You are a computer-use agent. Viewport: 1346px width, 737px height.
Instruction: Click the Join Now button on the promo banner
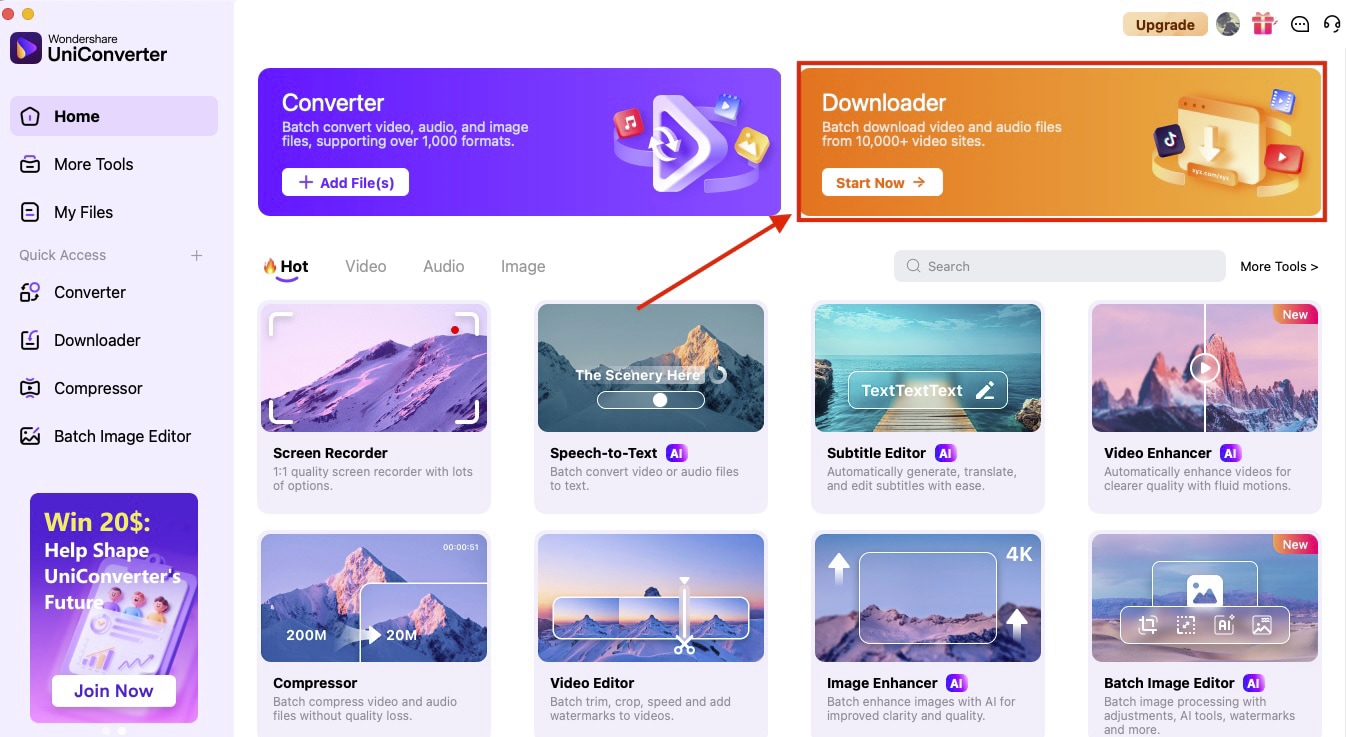(x=114, y=691)
